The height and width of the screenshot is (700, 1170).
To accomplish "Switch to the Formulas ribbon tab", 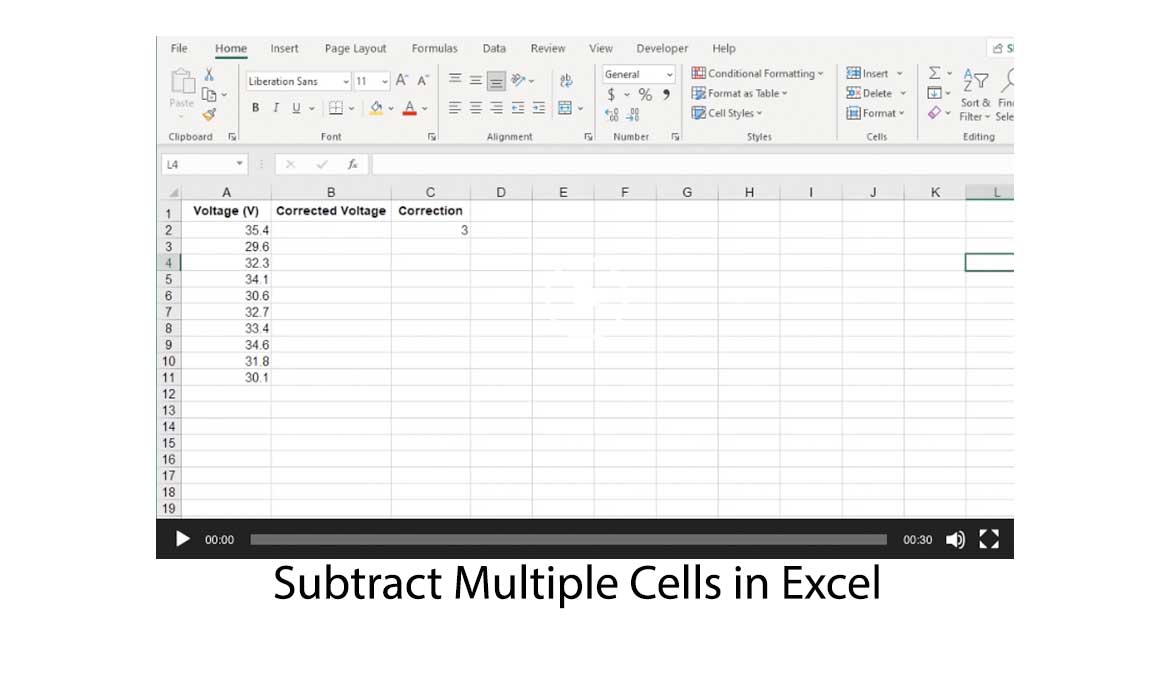I will coord(434,48).
